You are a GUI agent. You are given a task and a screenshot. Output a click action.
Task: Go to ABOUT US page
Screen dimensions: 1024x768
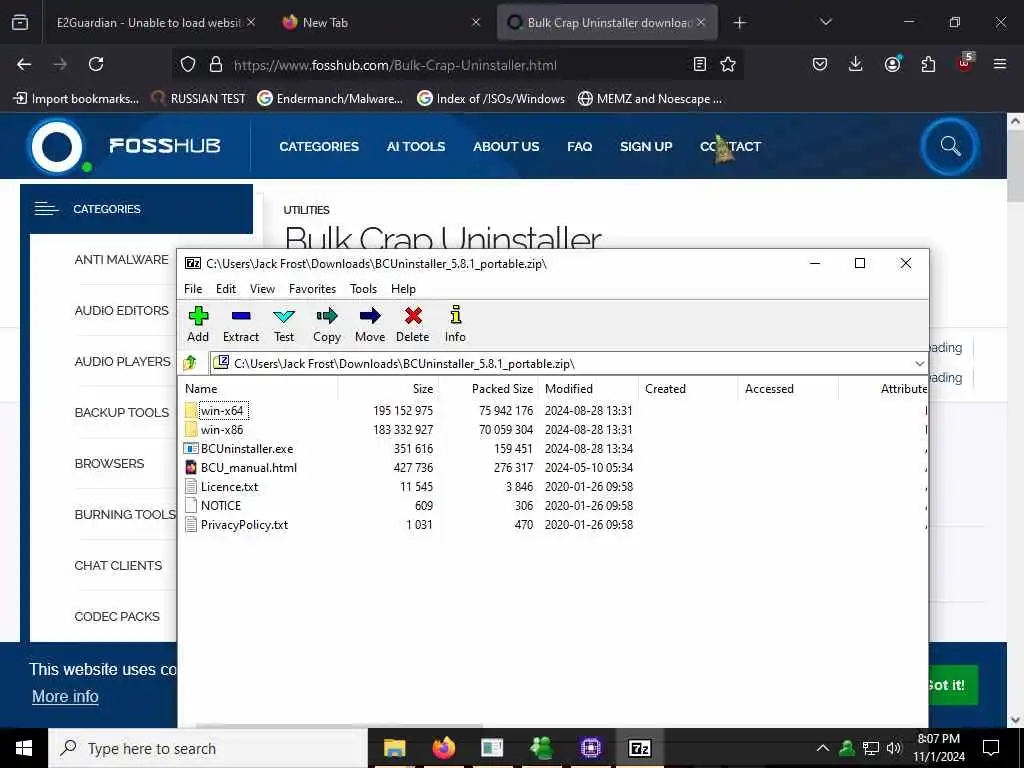coord(506,146)
